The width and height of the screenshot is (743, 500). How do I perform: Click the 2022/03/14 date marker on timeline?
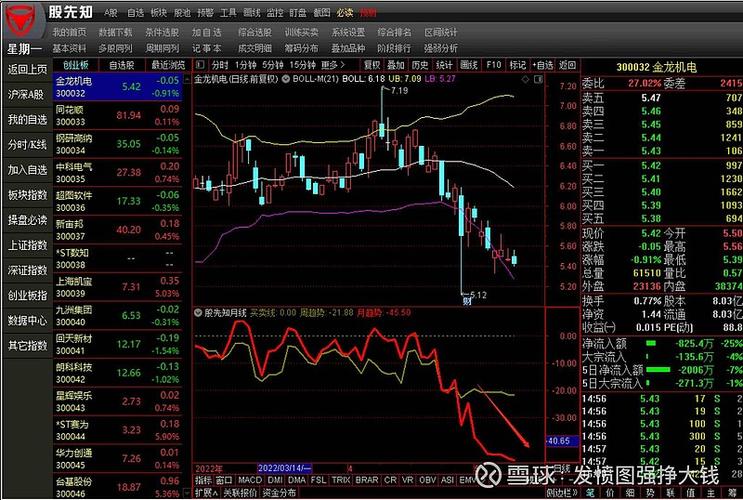tap(284, 468)
